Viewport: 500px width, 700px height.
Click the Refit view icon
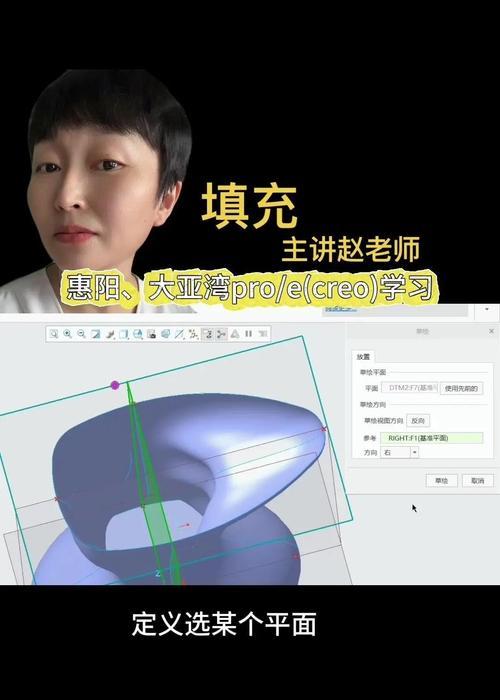tap(54, 334)
